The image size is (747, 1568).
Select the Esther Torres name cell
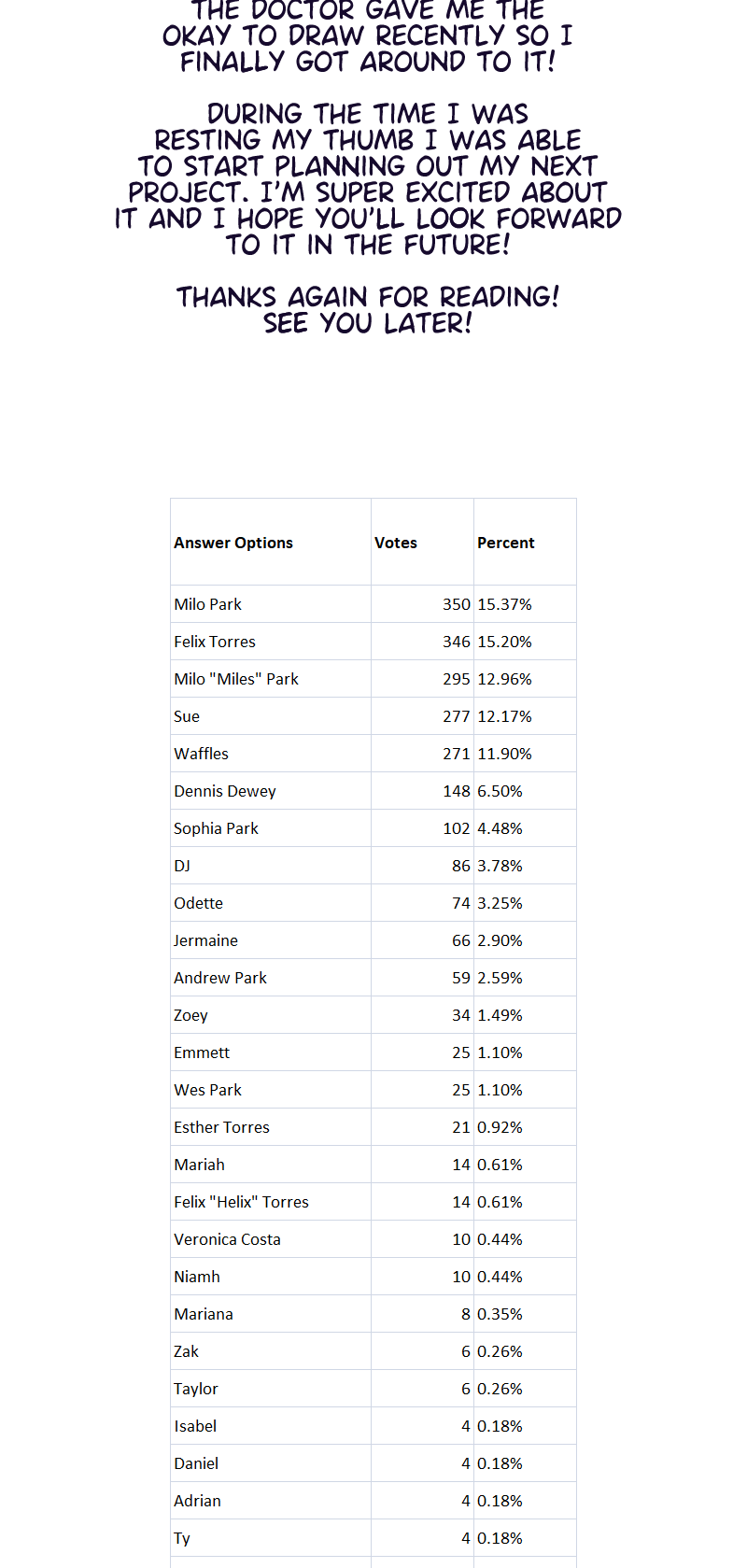pyautogui.click(x=222, y=1127)
